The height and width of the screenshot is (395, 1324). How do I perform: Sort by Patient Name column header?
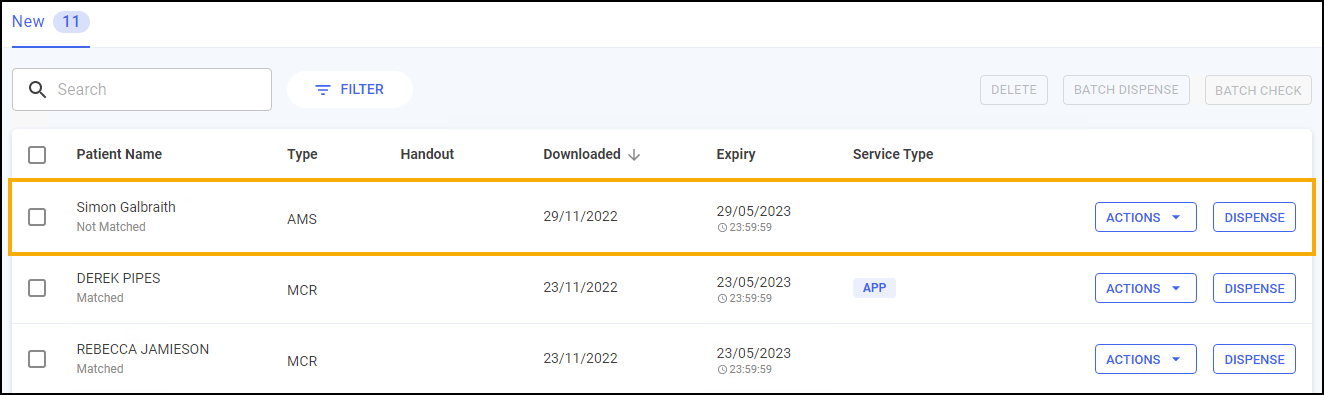point(119,154)
